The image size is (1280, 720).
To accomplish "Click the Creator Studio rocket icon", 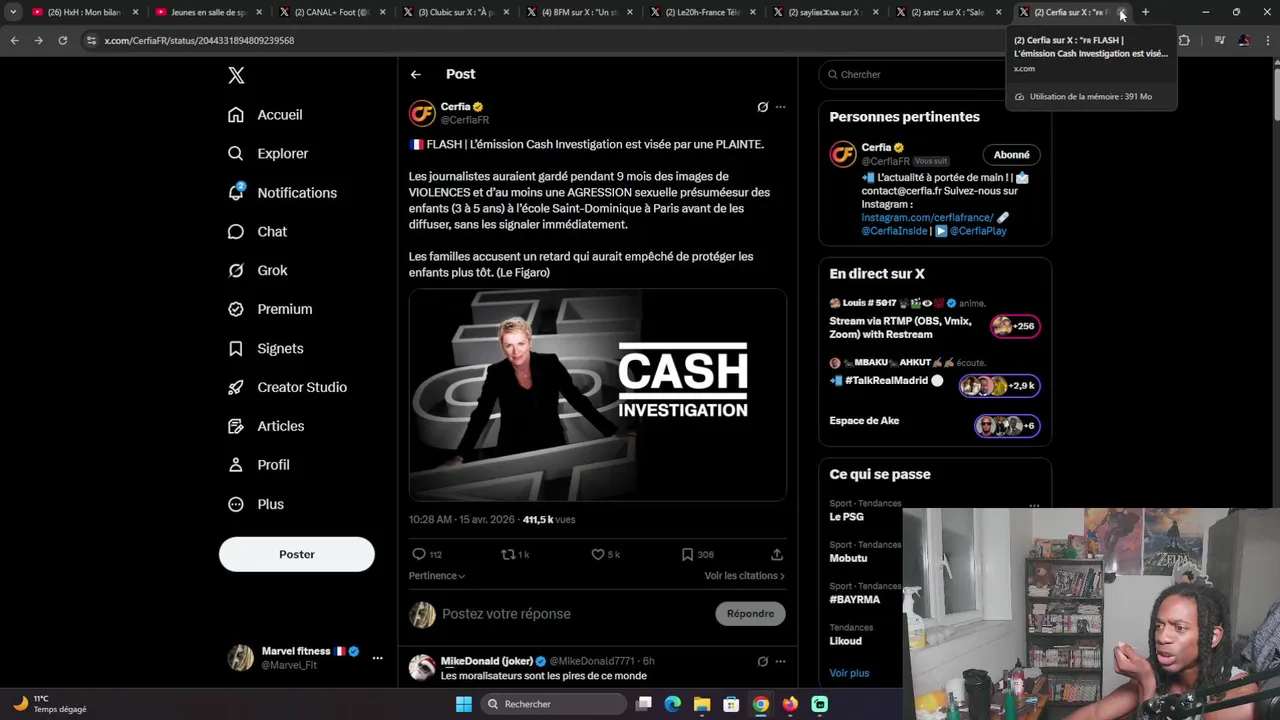I will (236, 388).
